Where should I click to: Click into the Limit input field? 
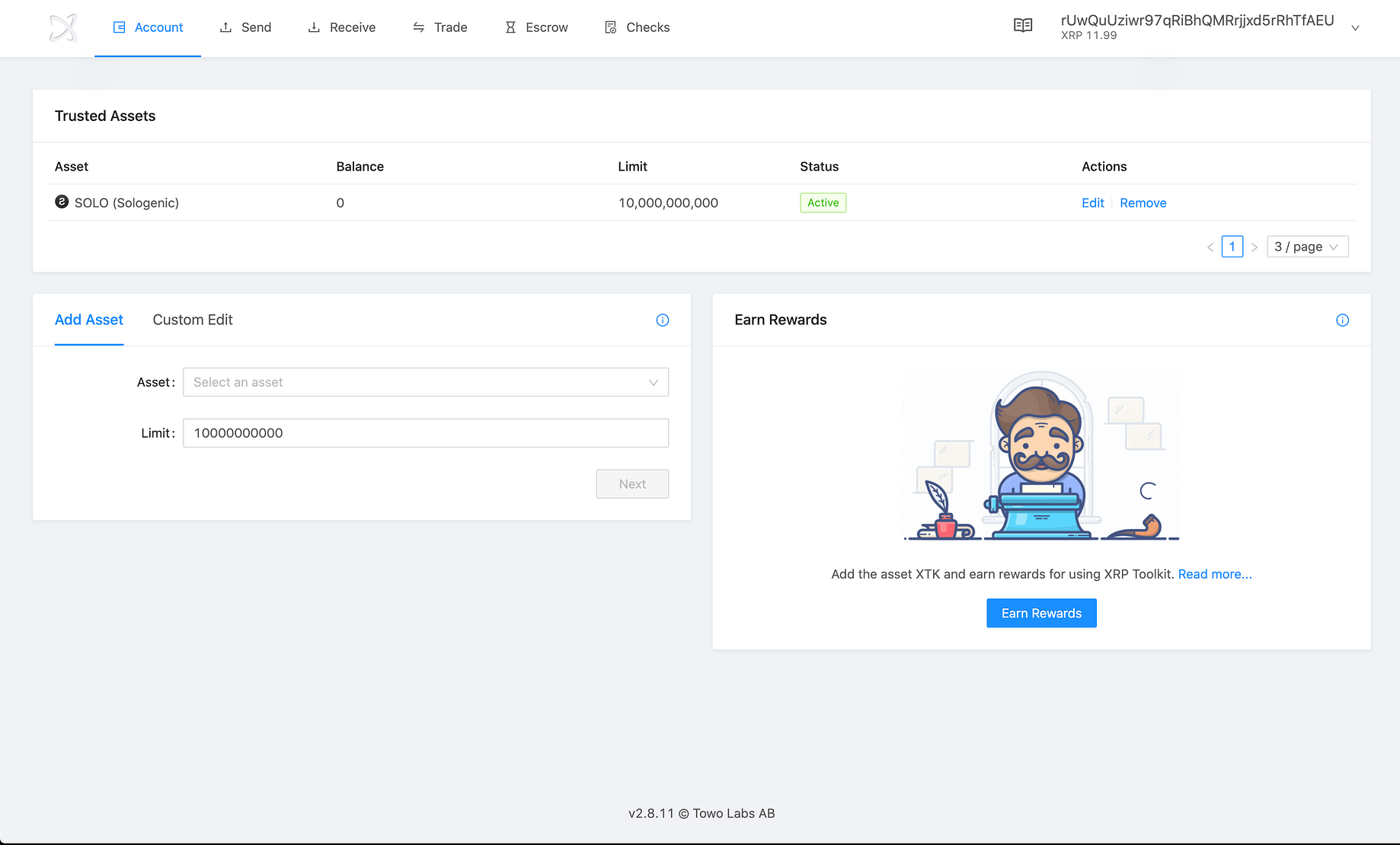(426, 433)
